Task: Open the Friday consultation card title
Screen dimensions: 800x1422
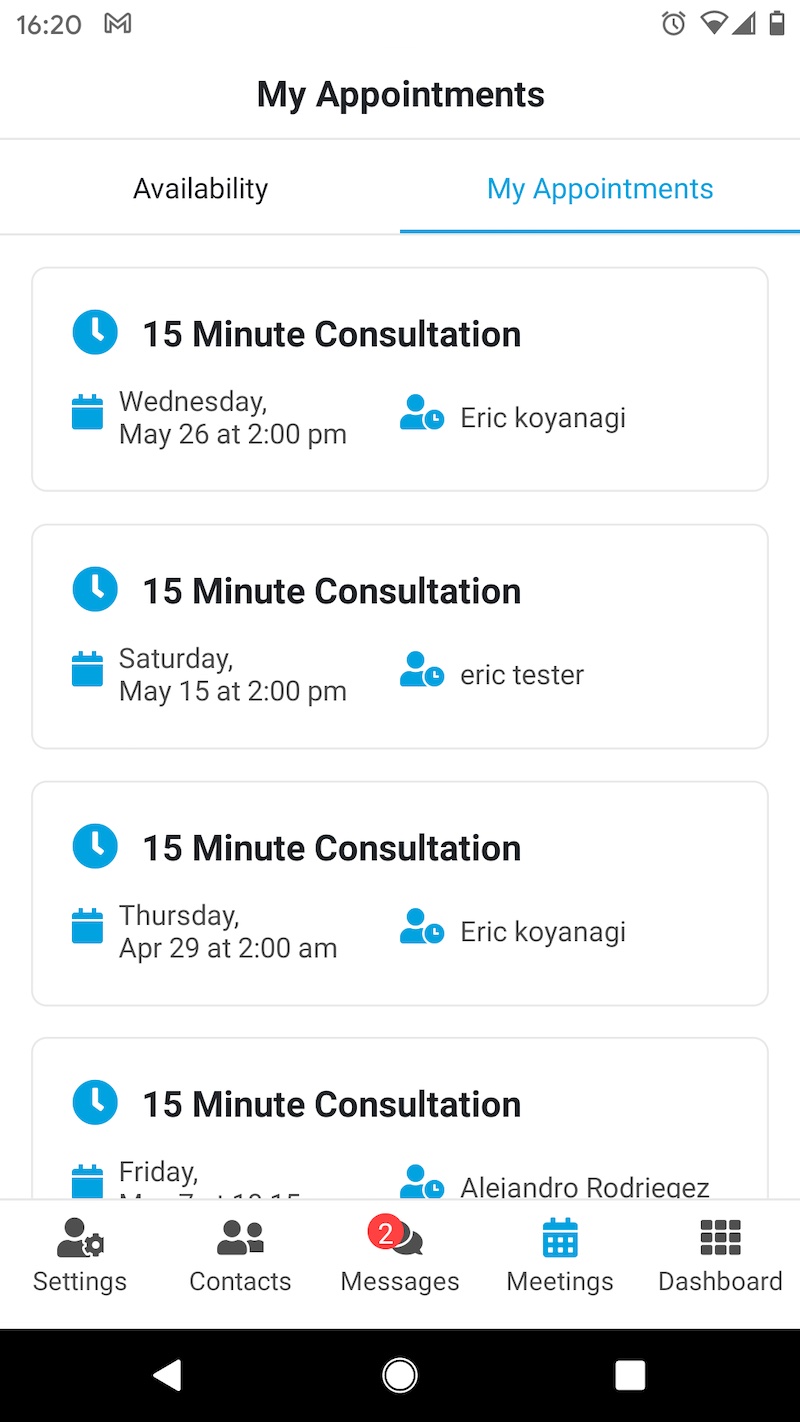Action: click(331, 1105)
